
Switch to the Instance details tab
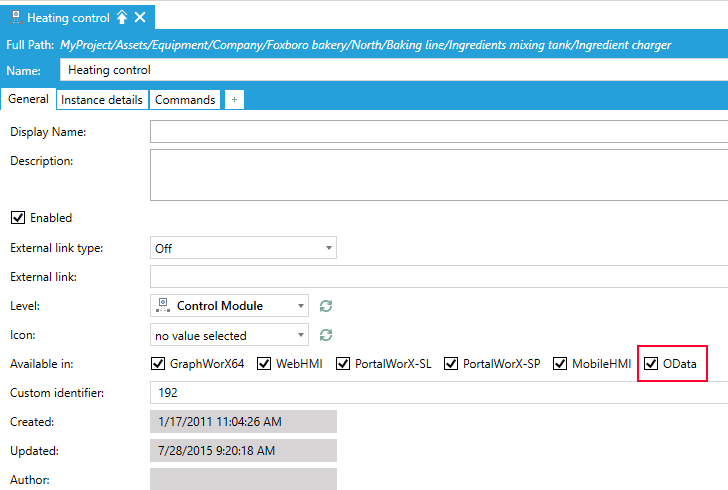click(101, 100)
